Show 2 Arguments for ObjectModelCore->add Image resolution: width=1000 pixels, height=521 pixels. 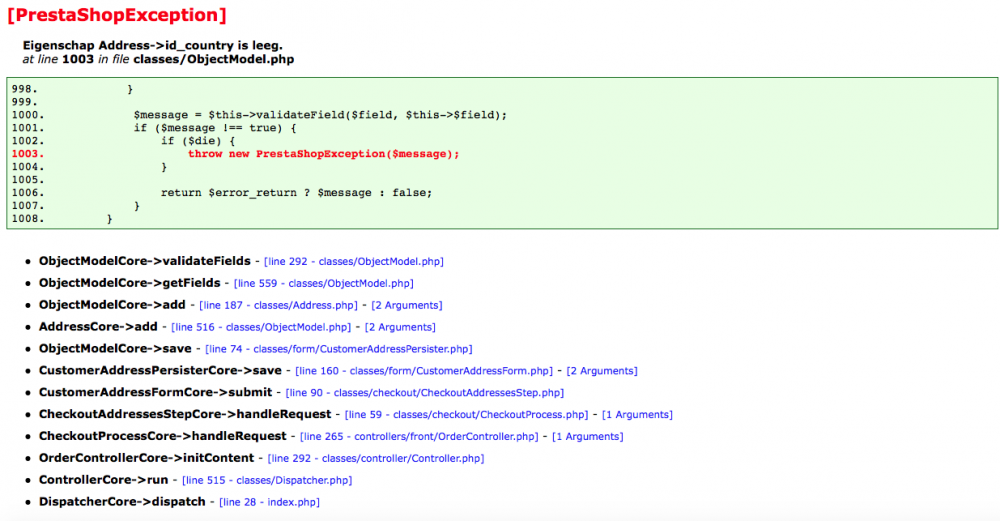[x=406, y=305]
